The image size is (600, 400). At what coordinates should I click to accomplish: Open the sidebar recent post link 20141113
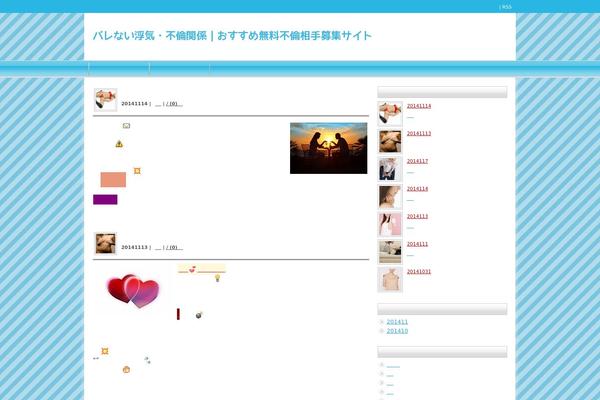[x=419, y=134]
